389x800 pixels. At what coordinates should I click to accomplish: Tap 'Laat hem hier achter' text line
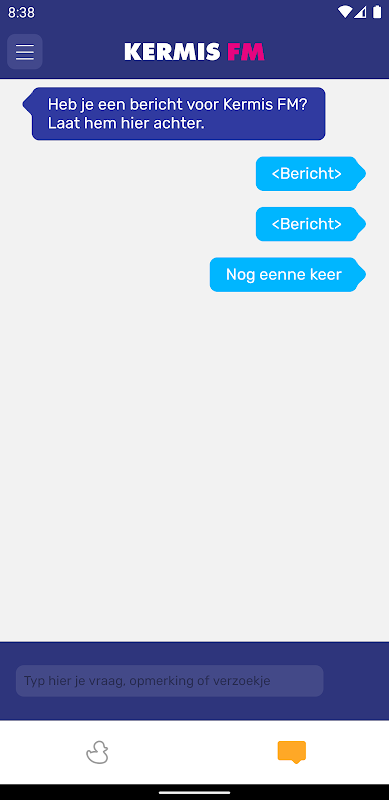(126, 123)
